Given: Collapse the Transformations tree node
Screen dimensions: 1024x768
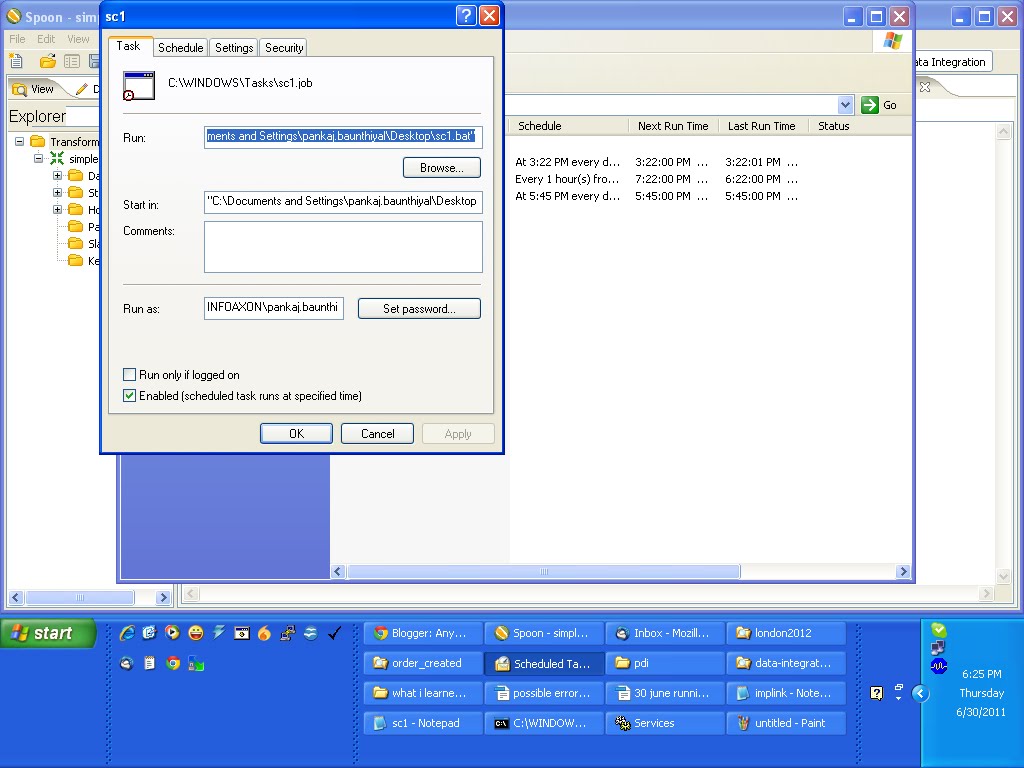Looking at the screenshot, I should pyautogui.click(x=19, y=141).
